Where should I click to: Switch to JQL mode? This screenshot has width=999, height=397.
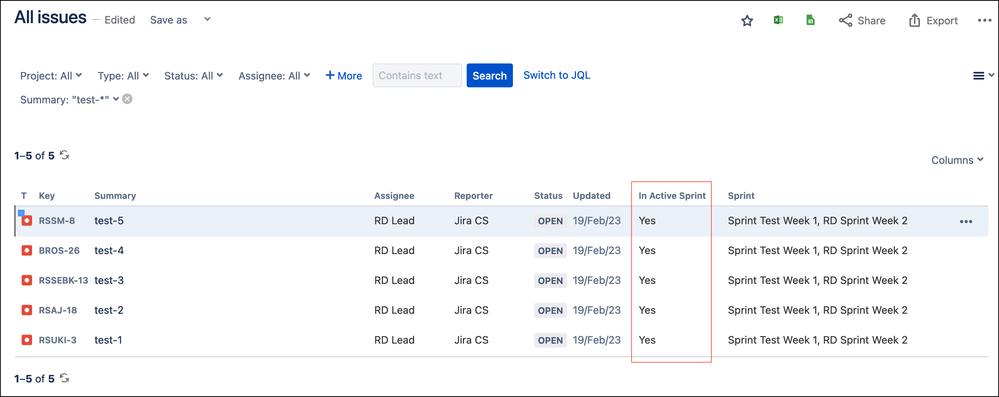[x=557, y=75]
